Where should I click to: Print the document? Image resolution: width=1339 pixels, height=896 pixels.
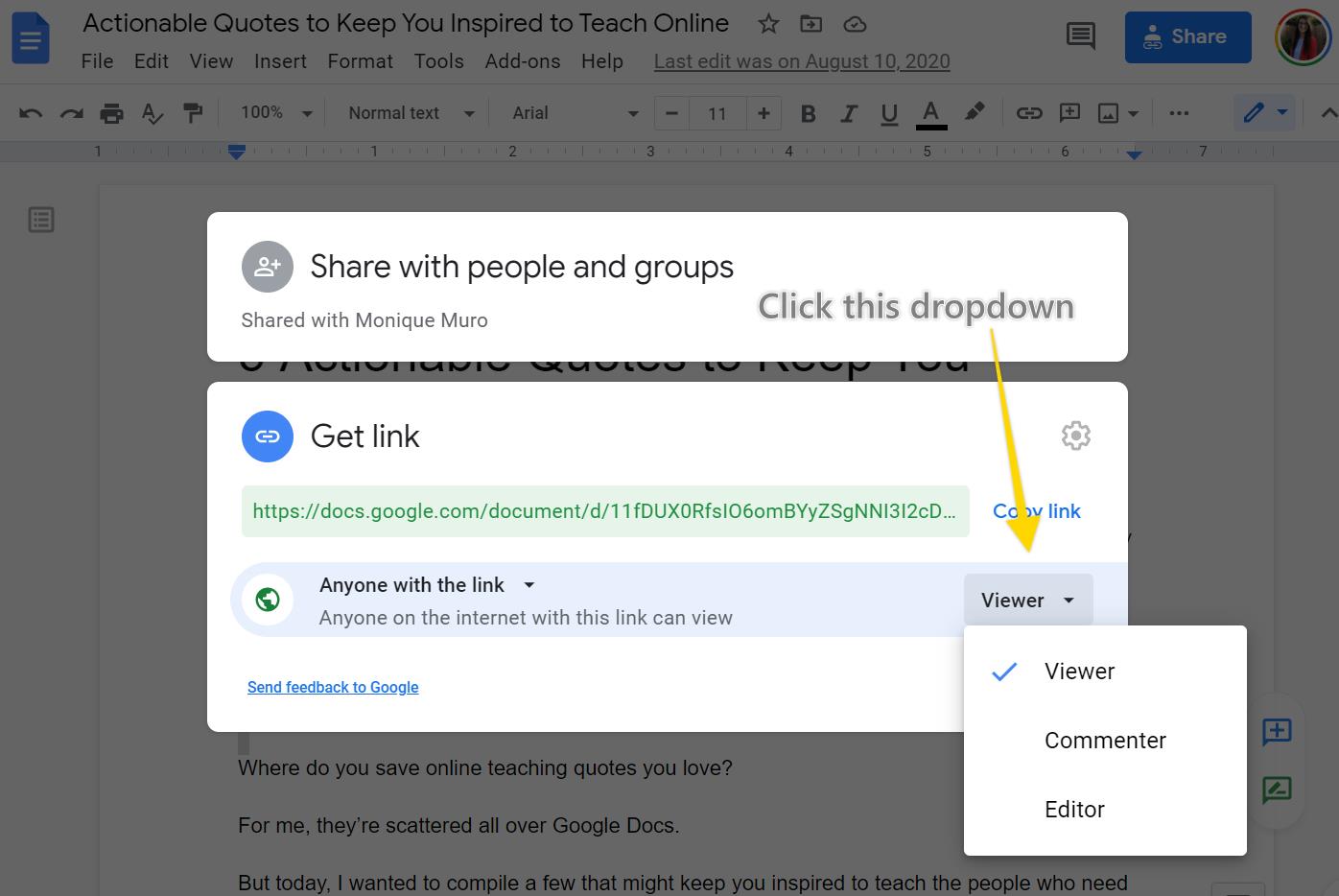click(111, 113)
